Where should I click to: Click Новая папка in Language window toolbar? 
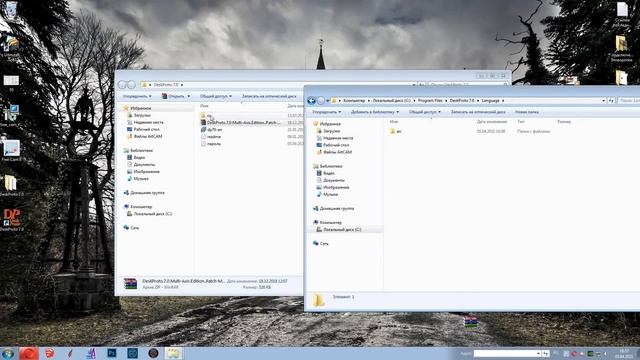(527, 112)
